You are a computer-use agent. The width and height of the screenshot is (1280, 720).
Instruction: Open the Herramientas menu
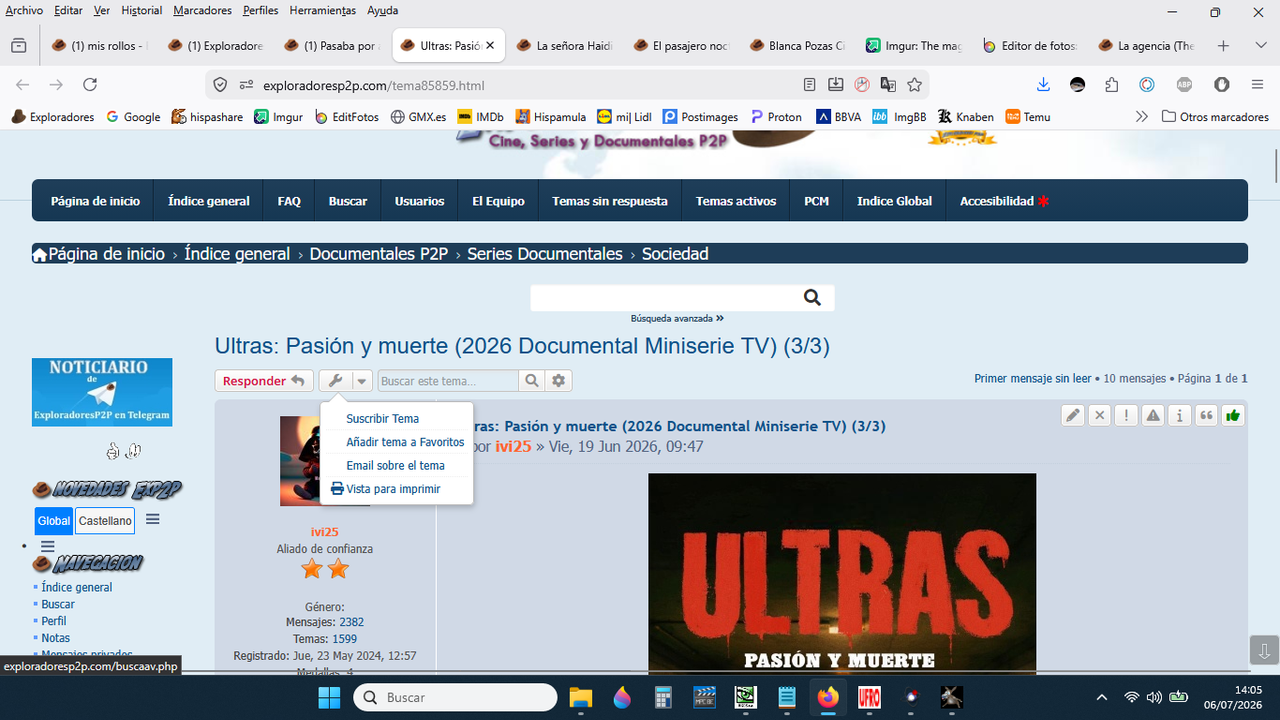pos(322,10)
